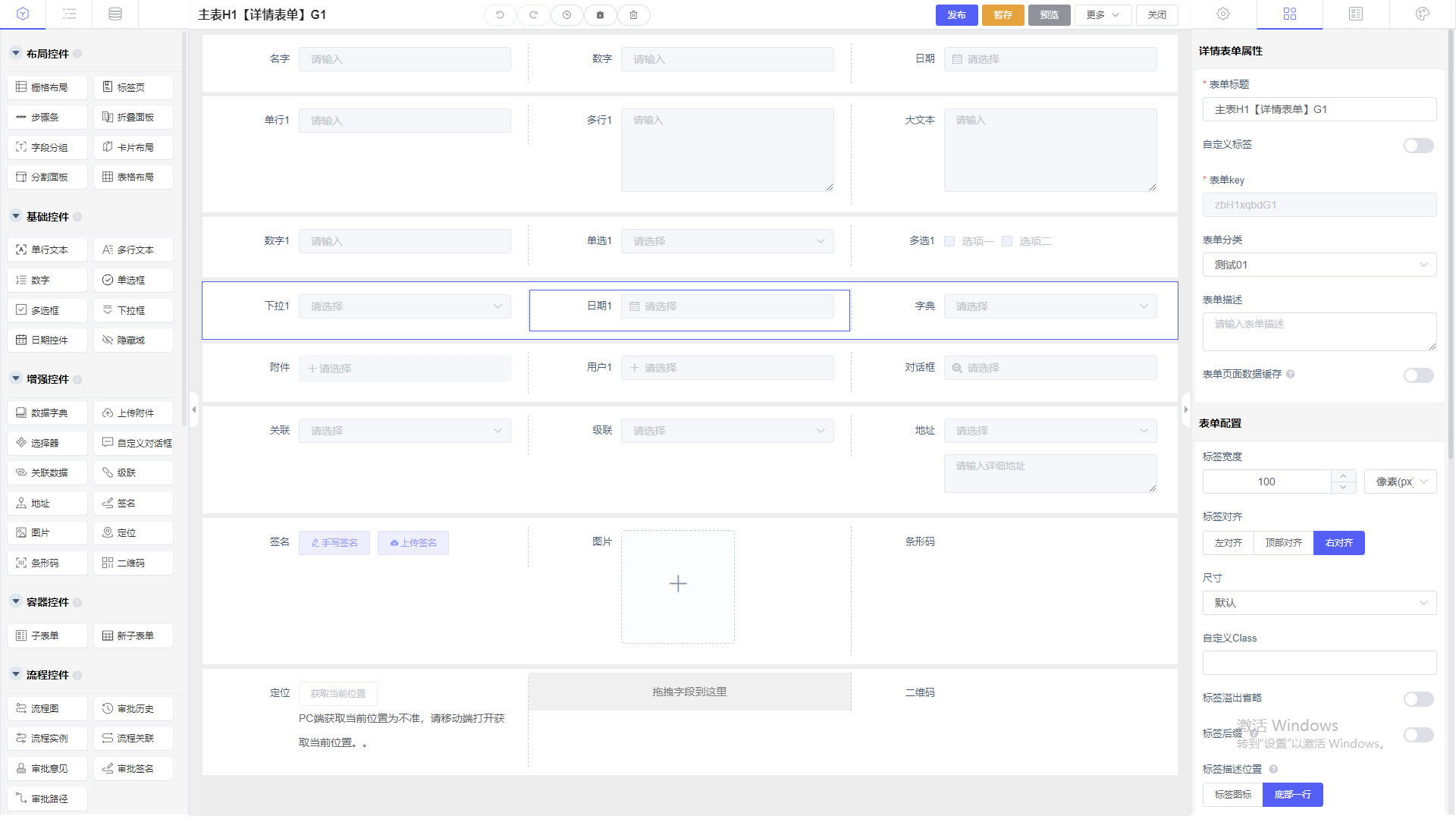Check the 选项一 checkbox

coord(949,241)
